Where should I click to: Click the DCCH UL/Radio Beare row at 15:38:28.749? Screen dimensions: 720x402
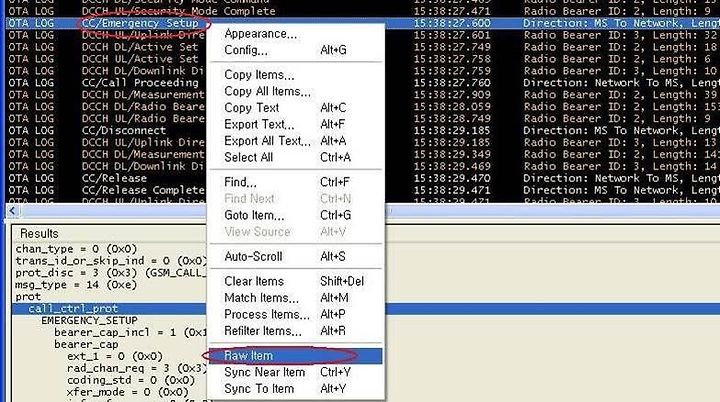click(143, 119)
